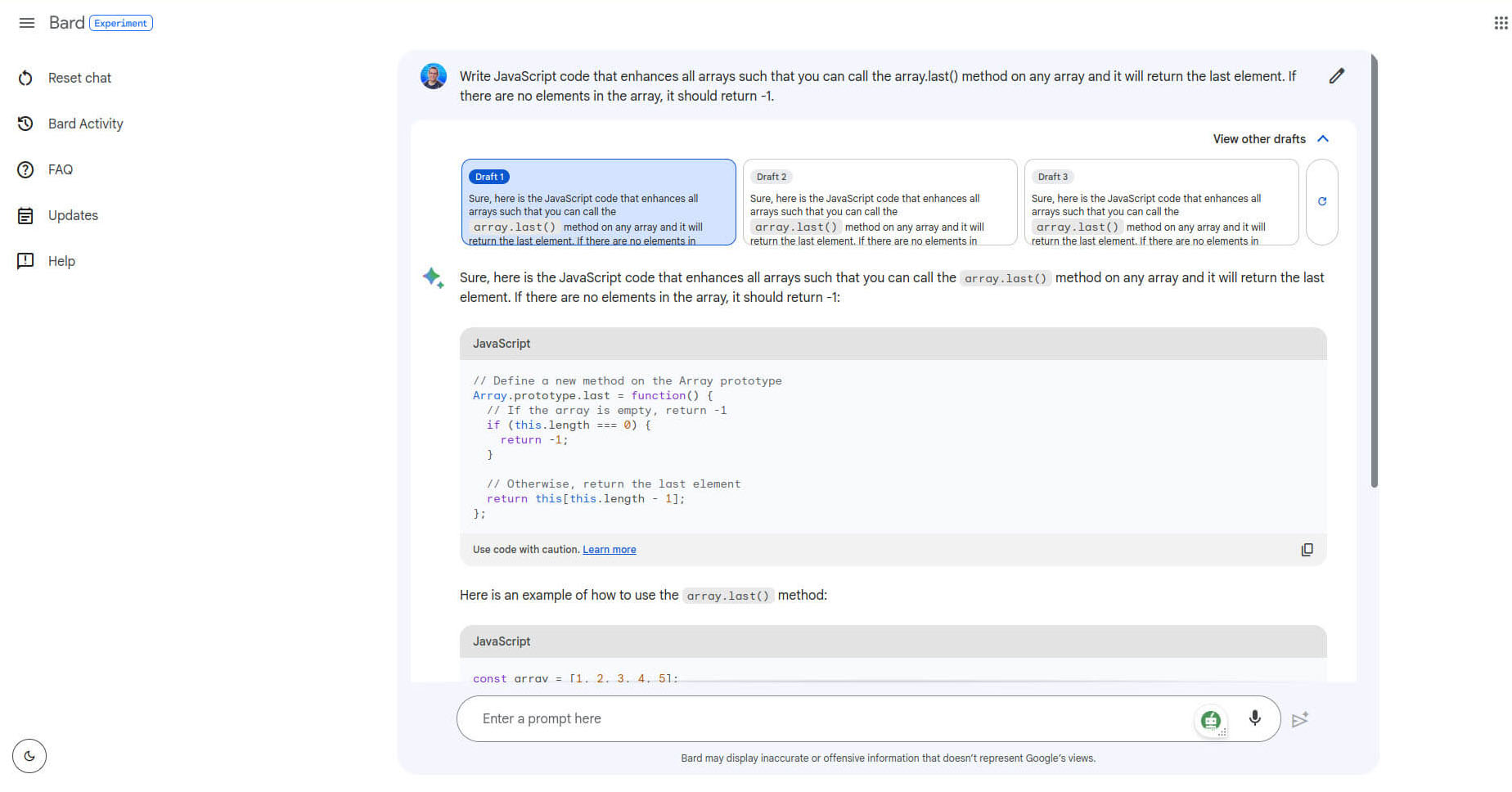Click the Bard may display inaccurate disclaimer

[888, 758]
